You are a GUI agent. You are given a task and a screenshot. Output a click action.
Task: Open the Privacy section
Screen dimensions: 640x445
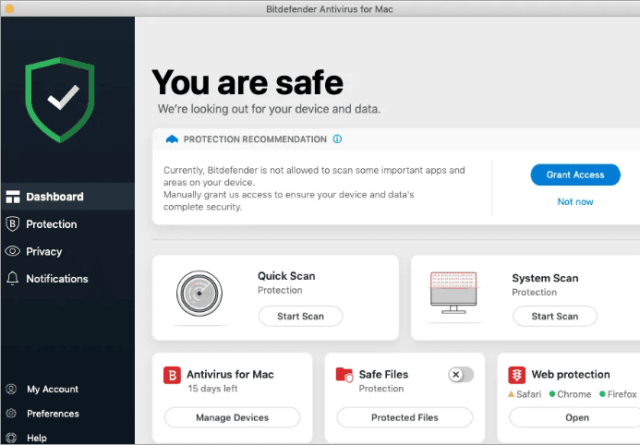coord(68,251)
